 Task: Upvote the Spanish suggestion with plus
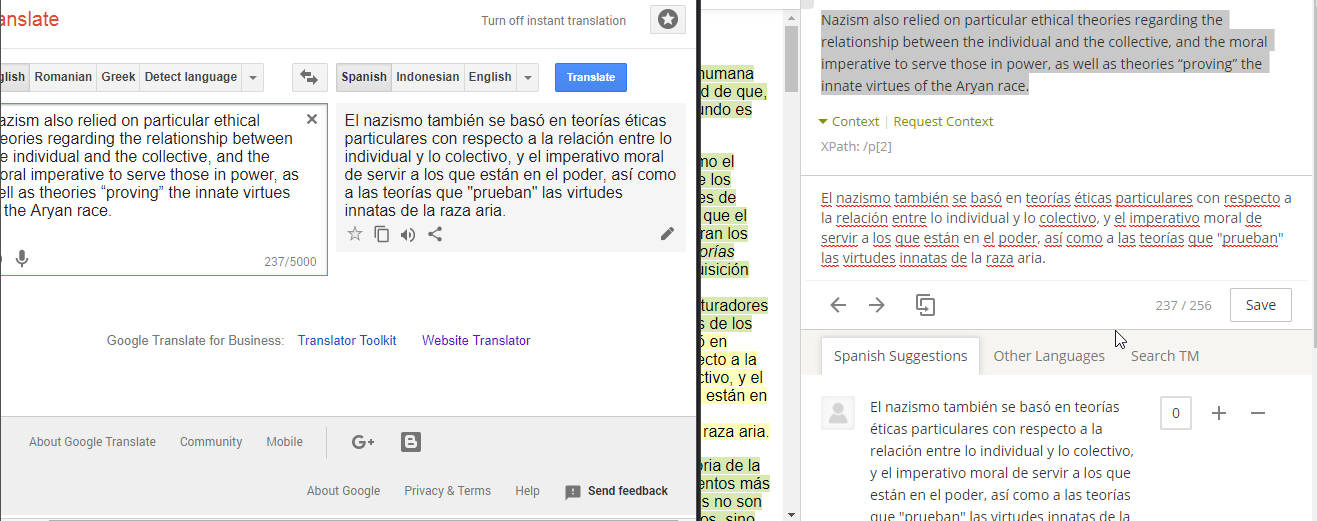(x=1219, y=413)
